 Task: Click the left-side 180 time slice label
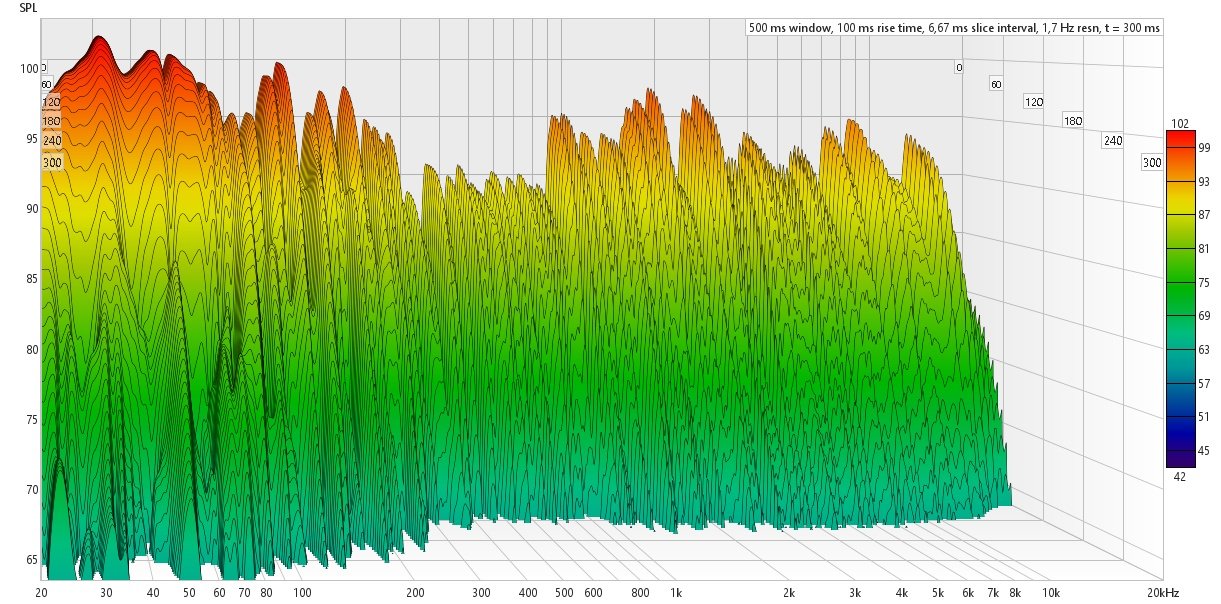52,122
